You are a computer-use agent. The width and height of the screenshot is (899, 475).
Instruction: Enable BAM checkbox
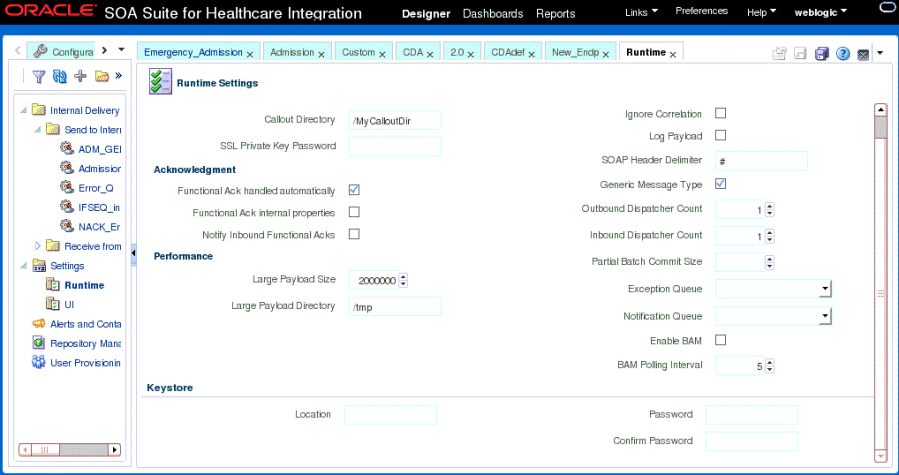tap(721, 340)
